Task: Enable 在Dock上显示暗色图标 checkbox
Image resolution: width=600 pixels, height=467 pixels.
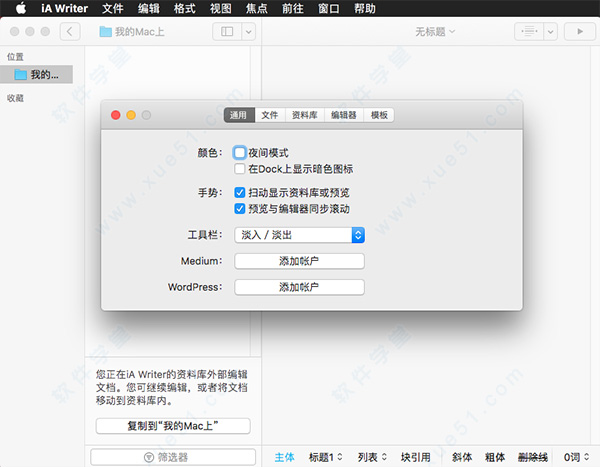Action: tap(240, 169)
